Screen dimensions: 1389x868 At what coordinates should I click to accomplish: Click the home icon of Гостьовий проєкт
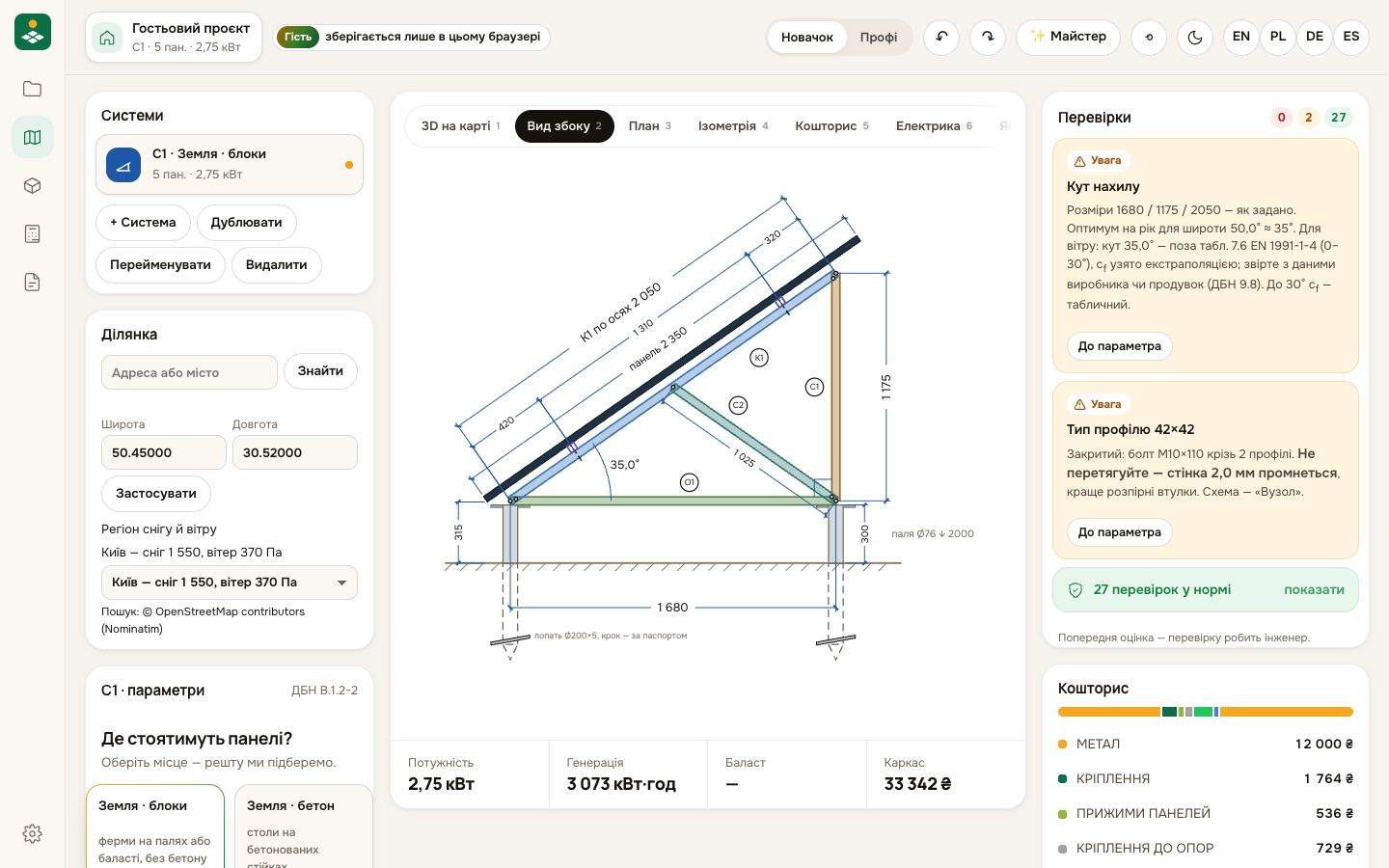[x=107, y=37]
